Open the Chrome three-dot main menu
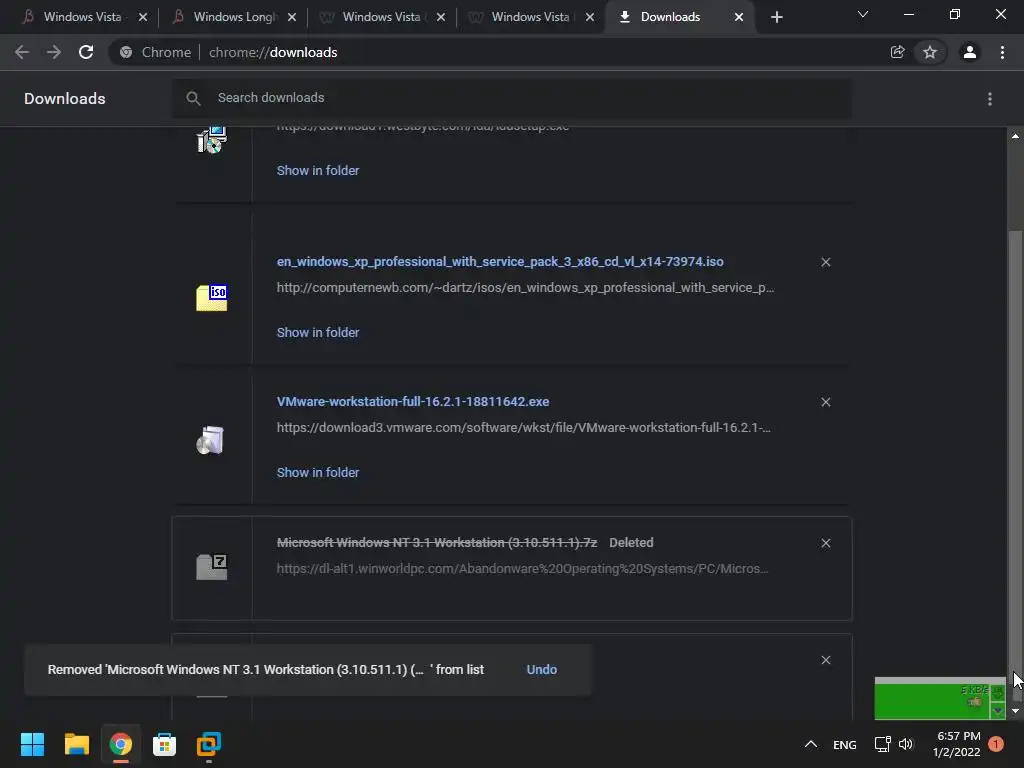Screen dimensions: 1024x768 tap(1002, 52)
